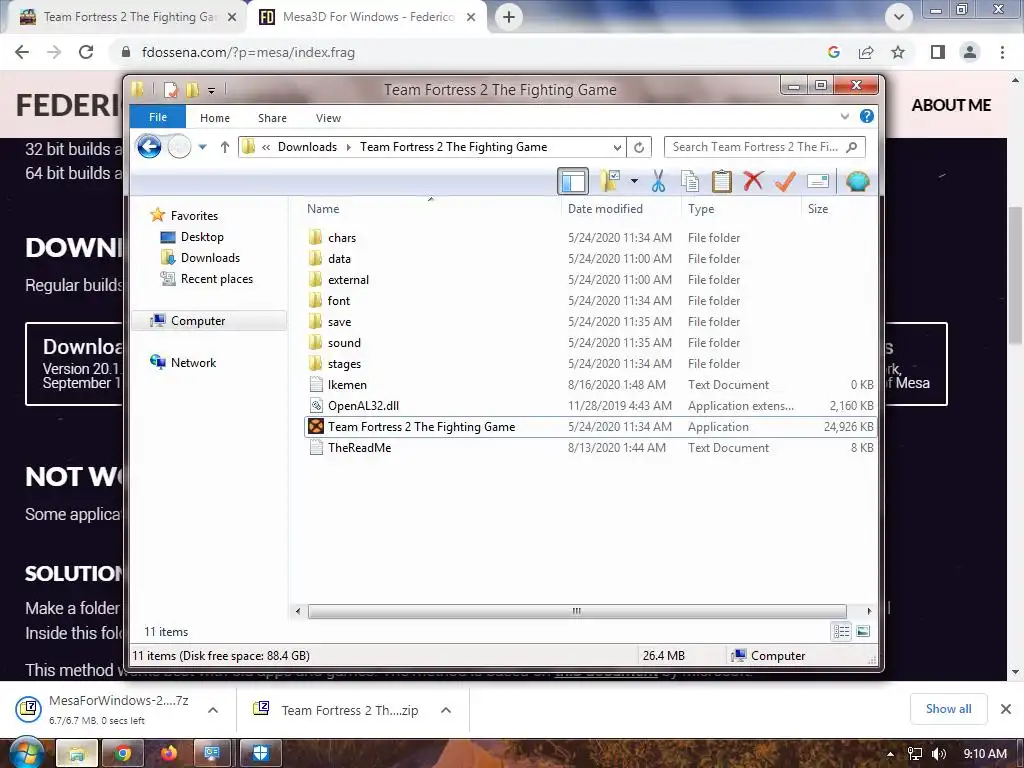Click the Cut scissors icon
Viewport: 1024px width, 768px height.
(x=658, y=182)
